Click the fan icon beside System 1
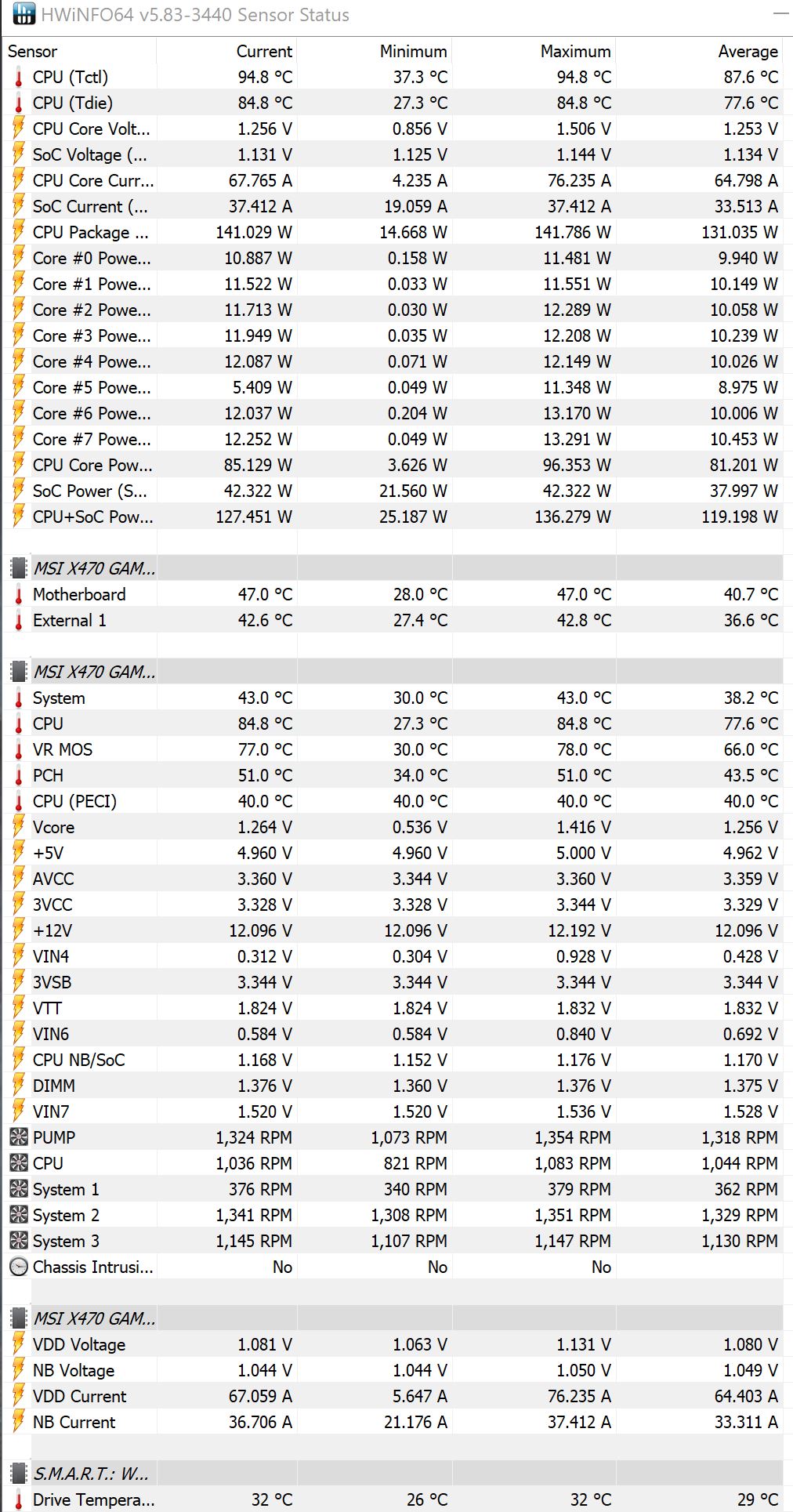Image resolution: width=793 pixels, height=1512 pixels. click(x=19, y=1189)
